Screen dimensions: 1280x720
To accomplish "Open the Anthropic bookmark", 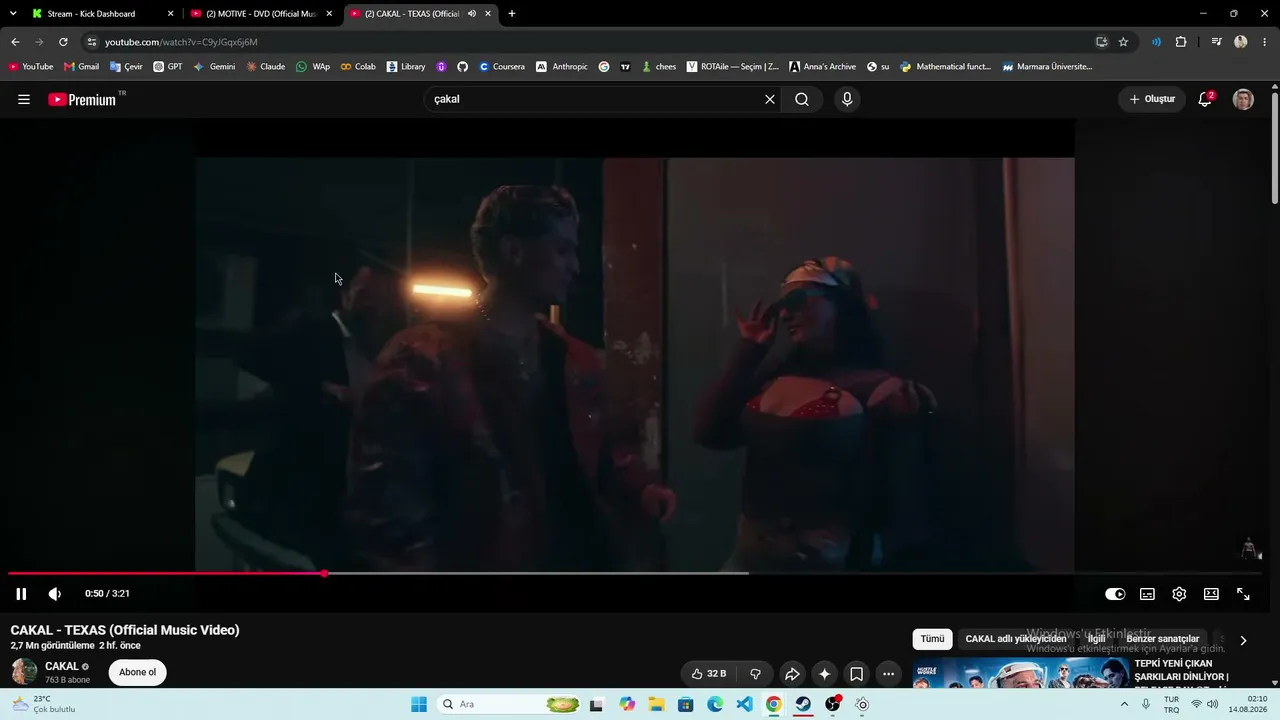I will tap(562, 67).
